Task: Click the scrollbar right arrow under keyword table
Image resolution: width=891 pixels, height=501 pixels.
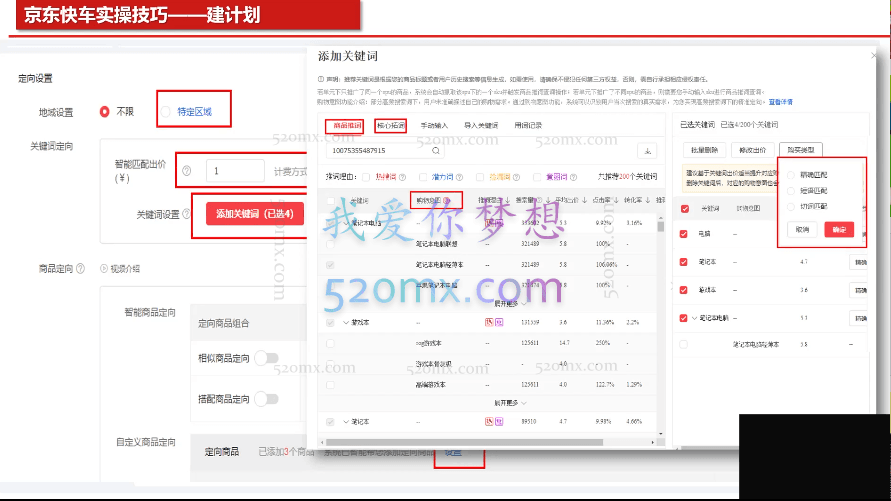Action: (x=652, y=442)
